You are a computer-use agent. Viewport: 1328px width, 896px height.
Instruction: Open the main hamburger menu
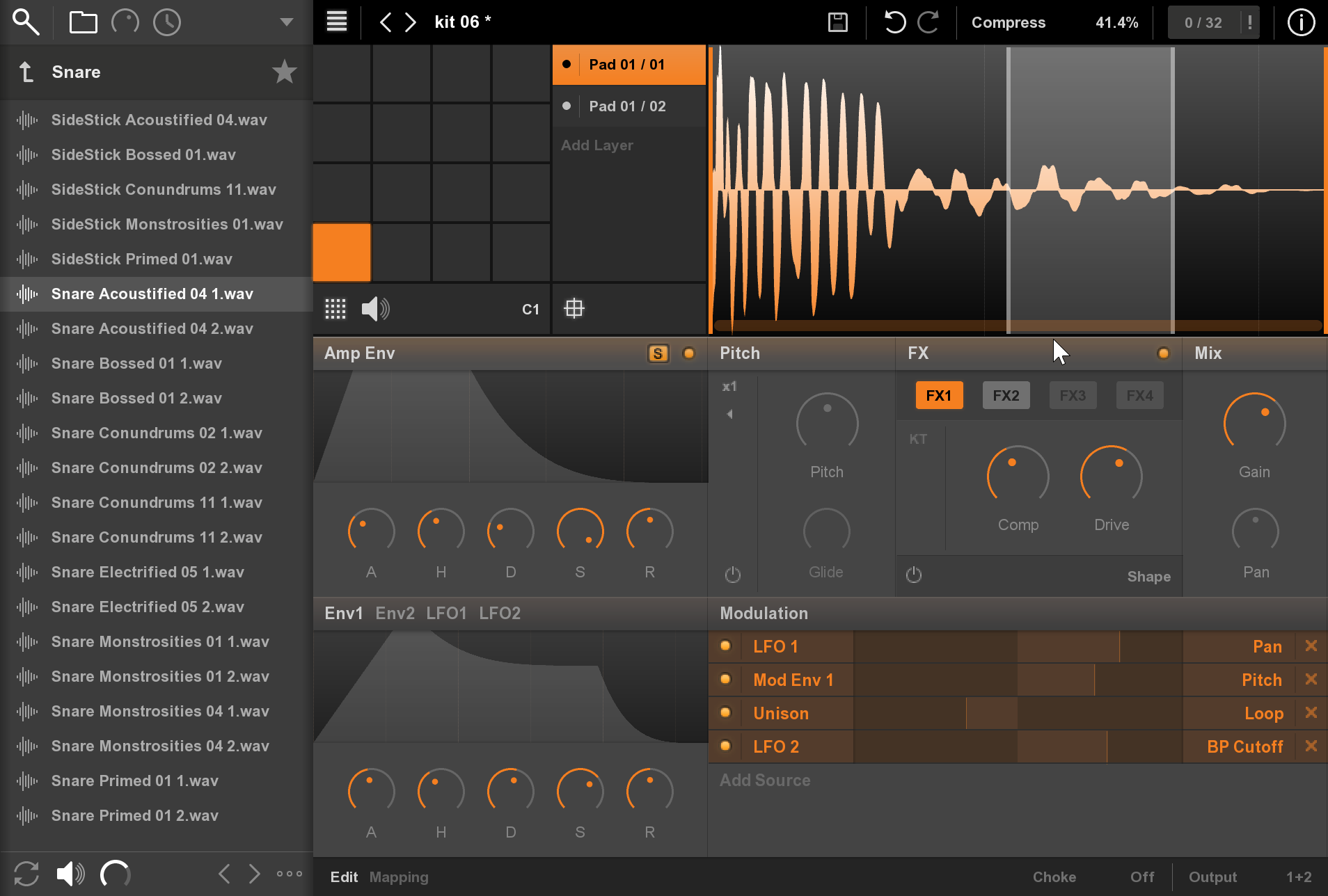point(337,22)
